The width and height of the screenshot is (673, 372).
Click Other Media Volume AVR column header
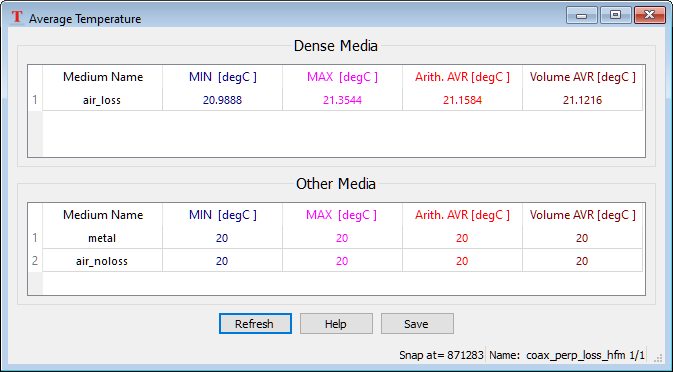tap(582, 215)
